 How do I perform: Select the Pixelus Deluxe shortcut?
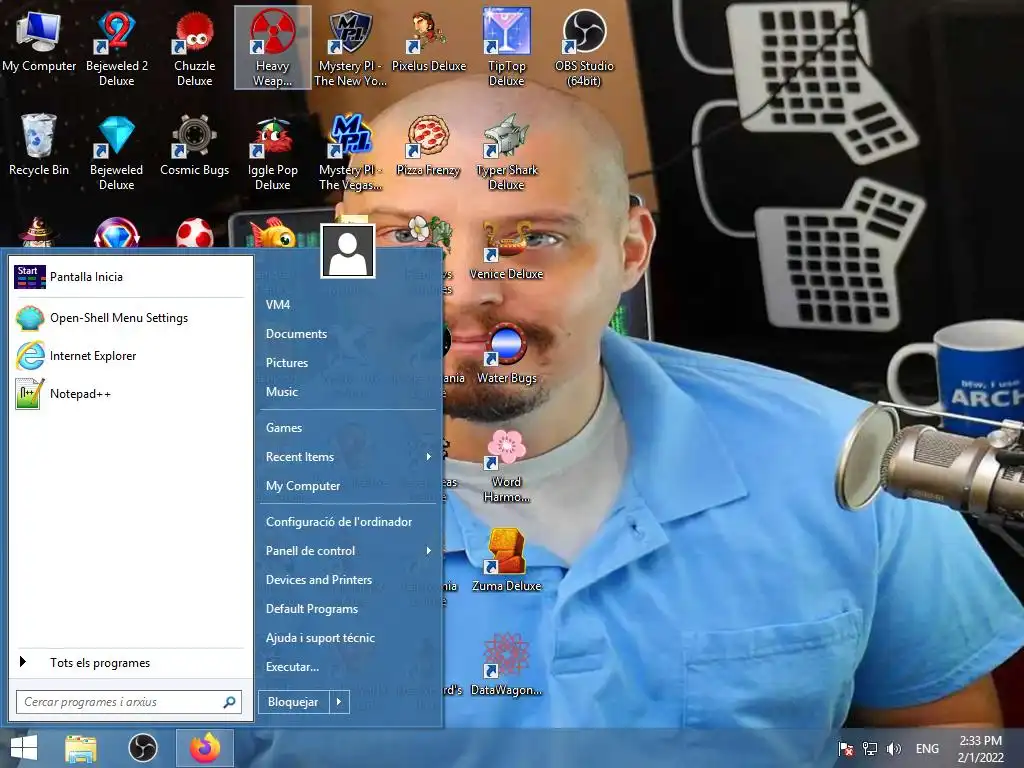(x=428, y=40)
